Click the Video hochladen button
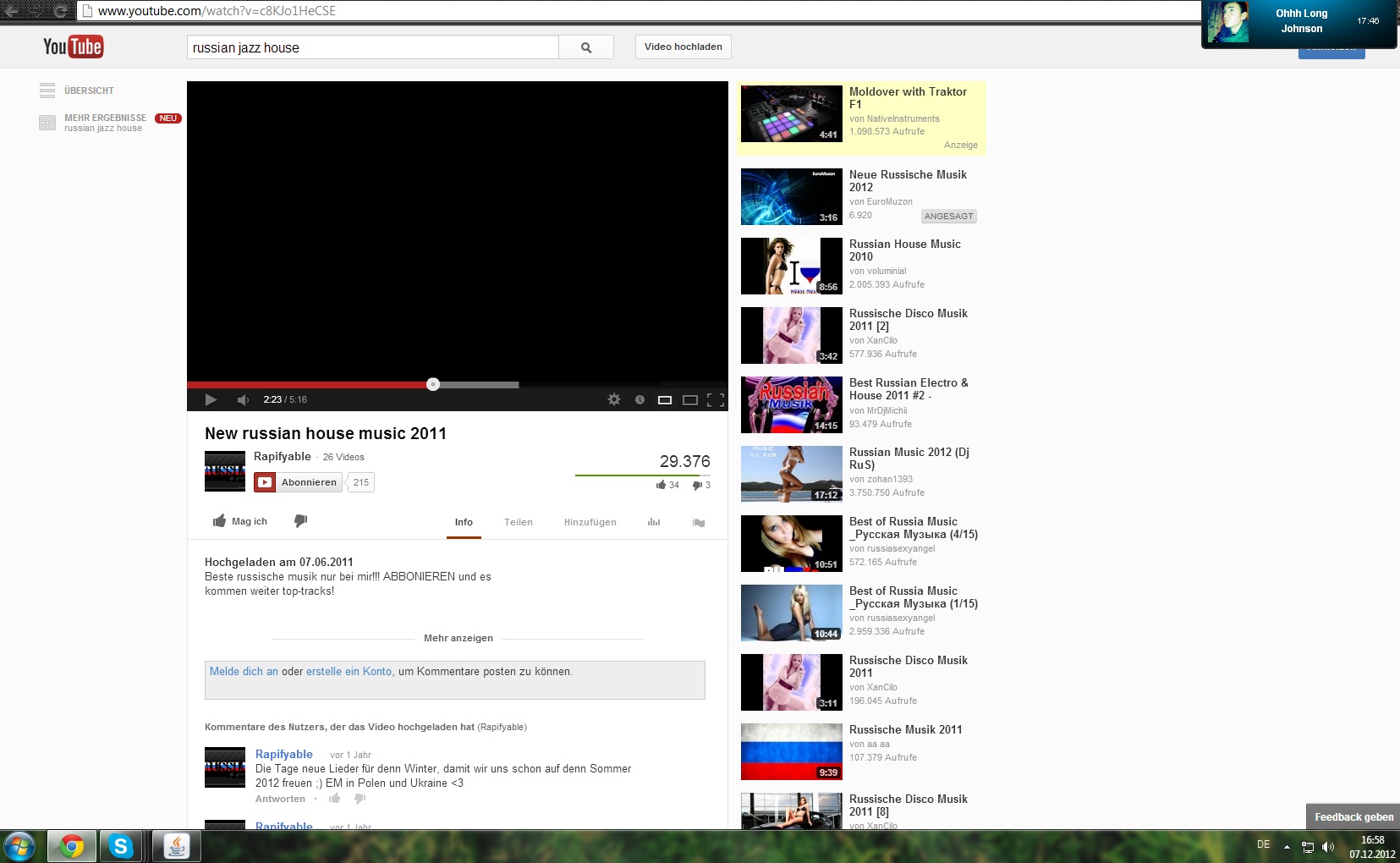Screen dimensions: 1400x863 [684, 47]
